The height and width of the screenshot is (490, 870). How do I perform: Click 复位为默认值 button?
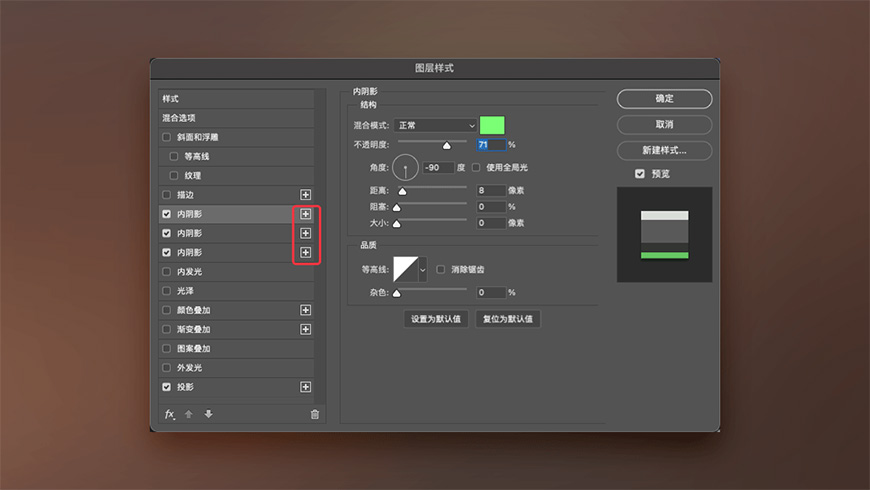508,319
